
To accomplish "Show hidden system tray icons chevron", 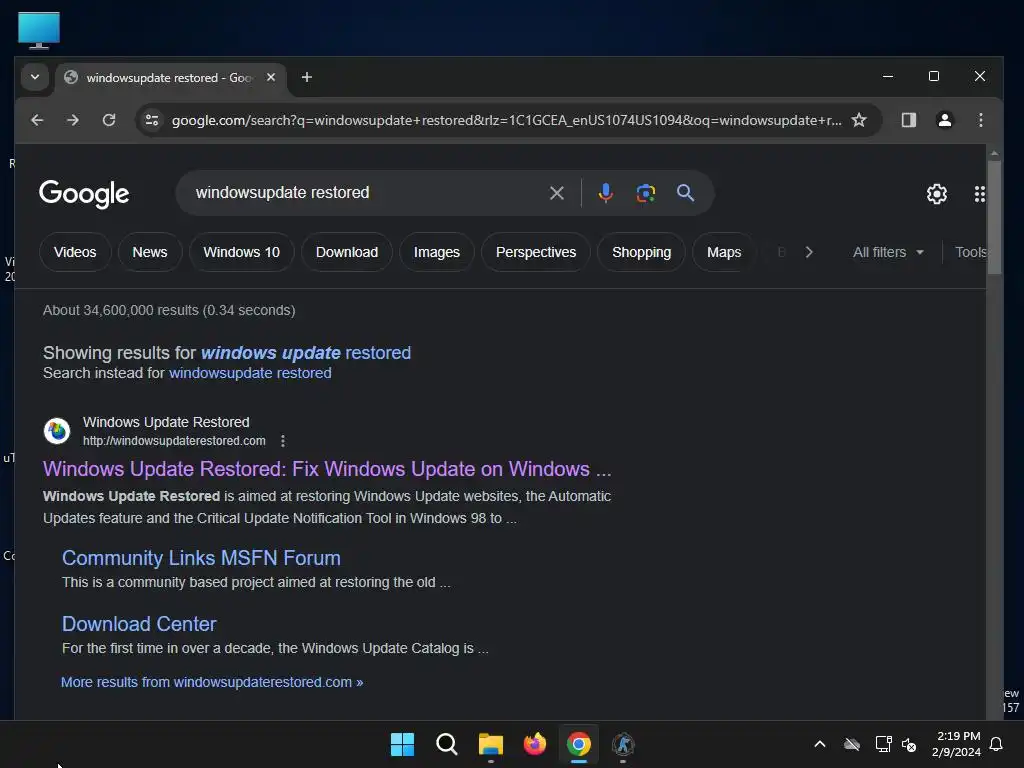I will pos(820,744).
